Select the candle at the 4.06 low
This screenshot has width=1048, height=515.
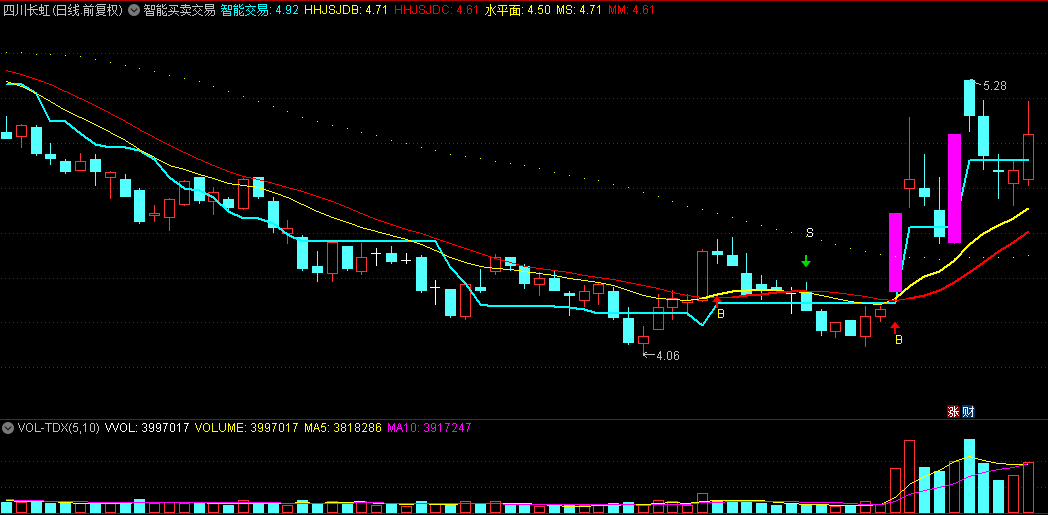pyautogui.click(x=643, y=340)
